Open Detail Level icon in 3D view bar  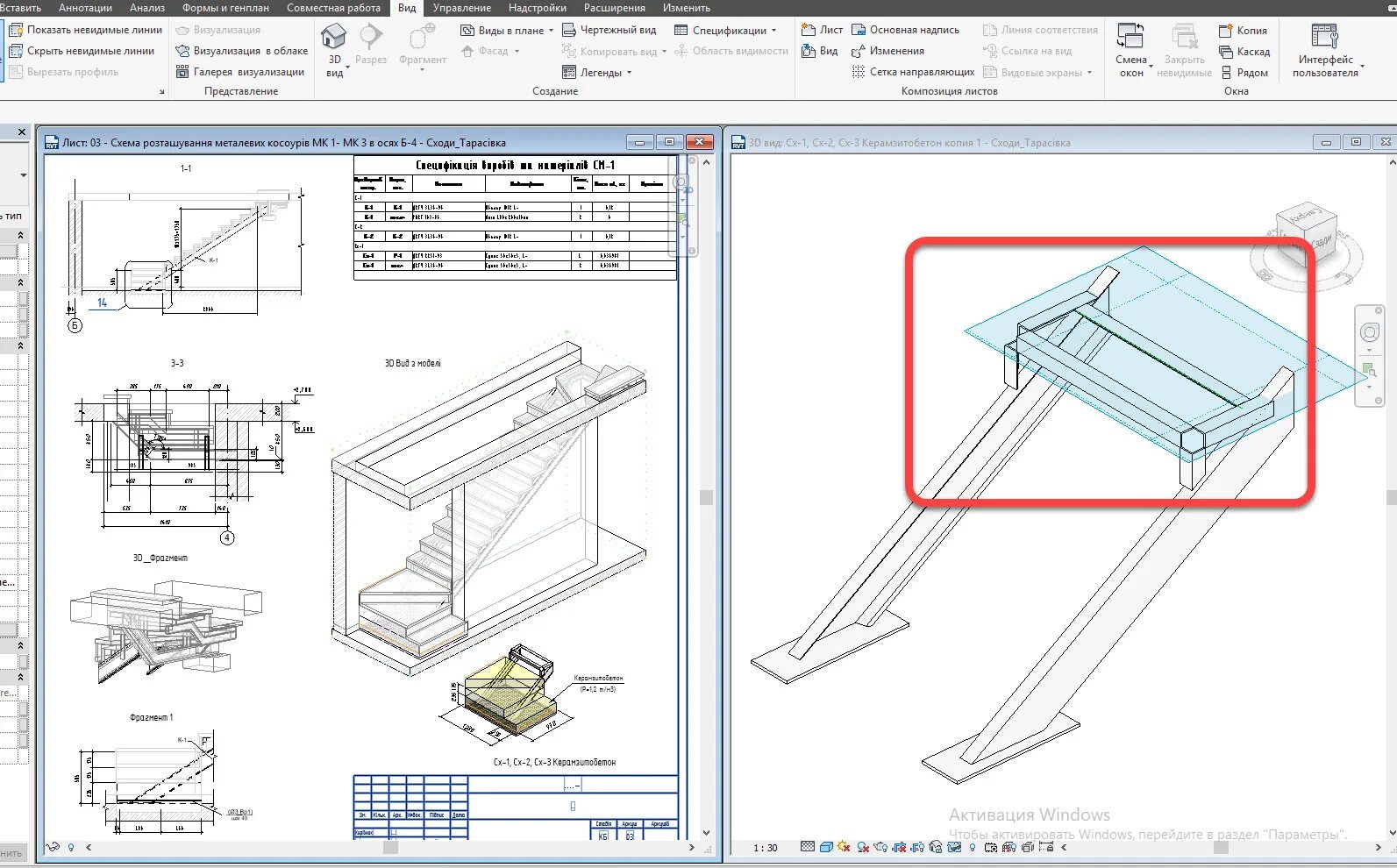point(808,847)
